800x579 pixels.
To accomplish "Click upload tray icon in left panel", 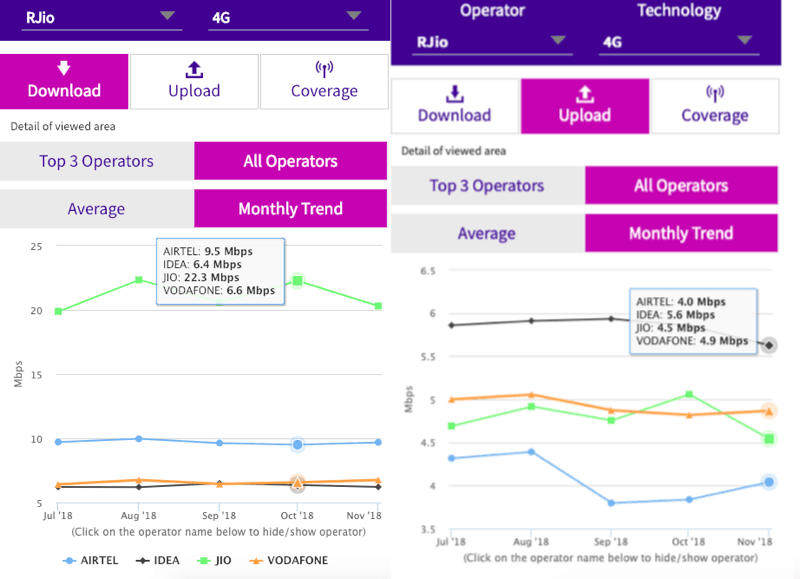I will point(194,70).
